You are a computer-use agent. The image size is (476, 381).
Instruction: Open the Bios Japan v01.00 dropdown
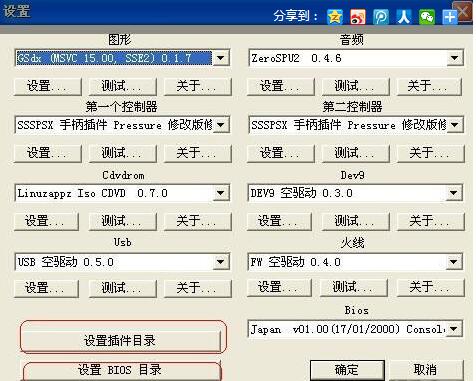[454, 329]
